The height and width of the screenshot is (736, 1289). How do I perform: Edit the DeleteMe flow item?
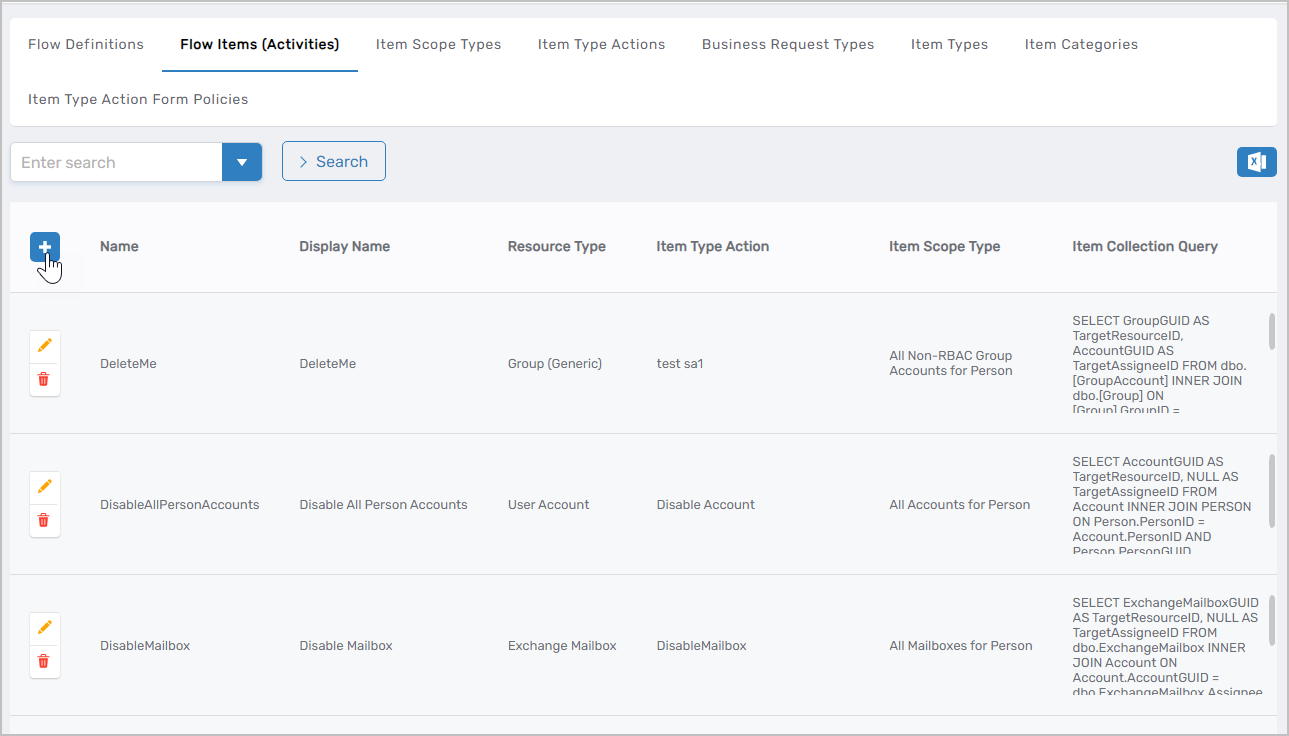tap(44, 345)
